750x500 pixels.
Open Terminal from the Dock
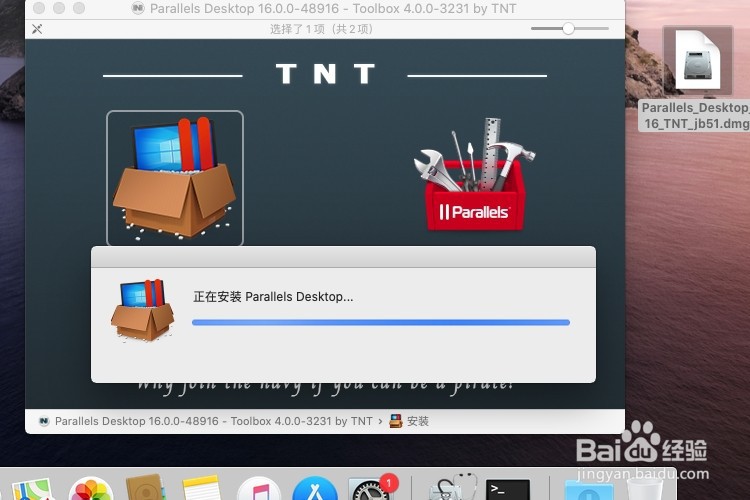point(508,489)
